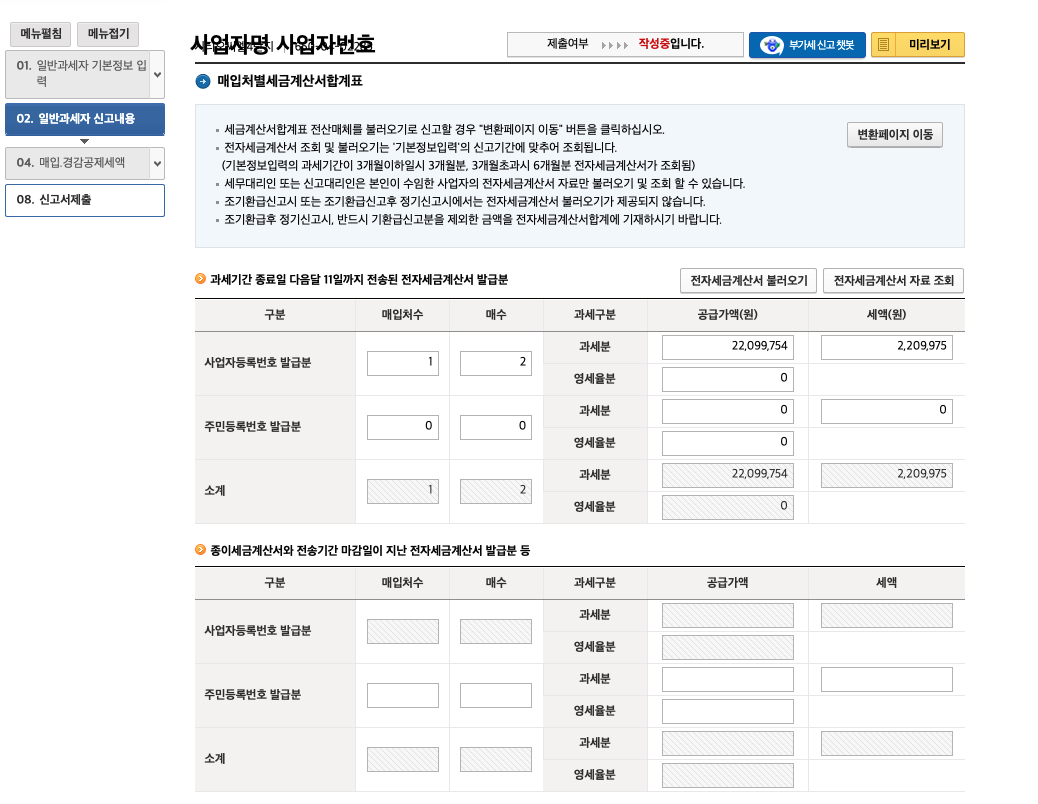
Task: Edit electronic 주민등록번호 발급분 과세분 세액 field
Action: click(886, 411)
